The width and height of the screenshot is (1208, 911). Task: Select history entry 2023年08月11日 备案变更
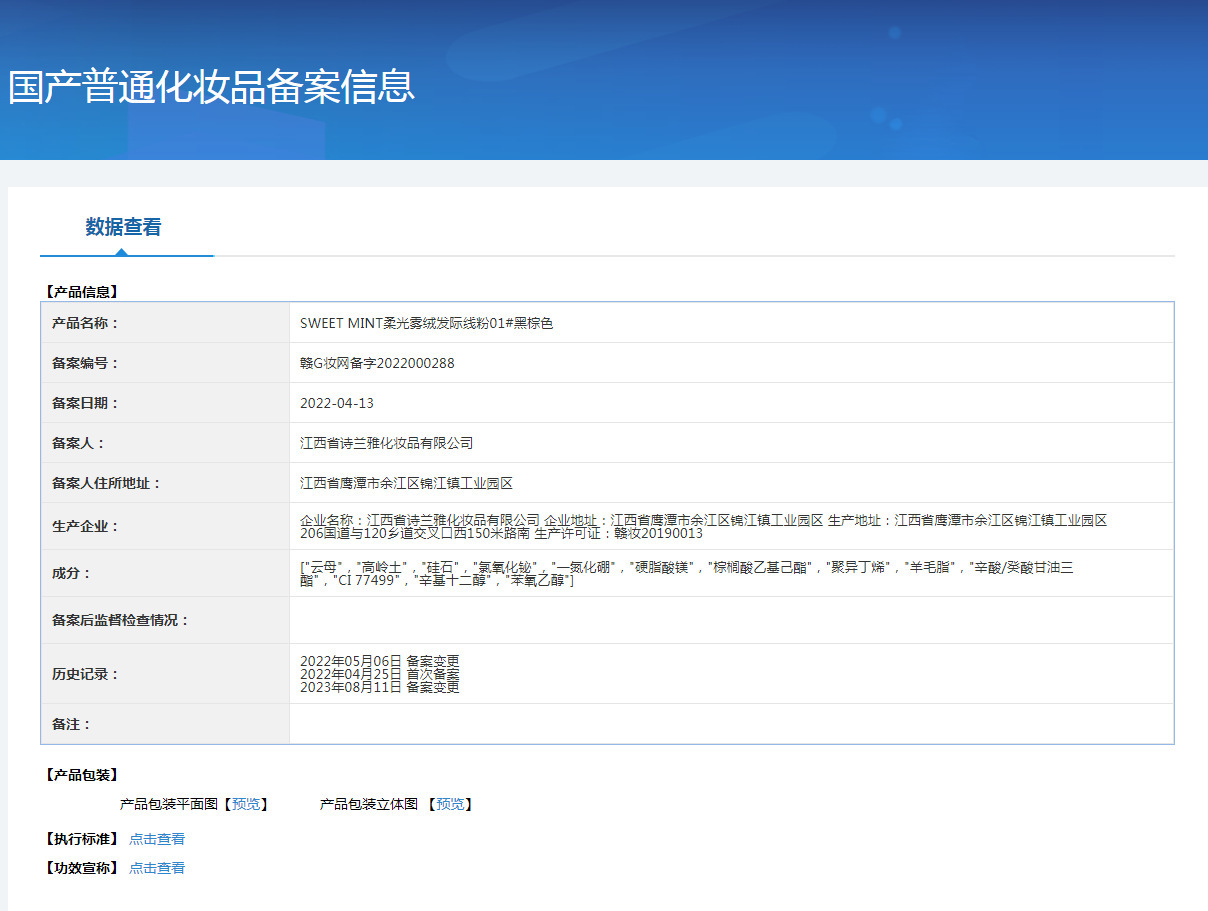(x=380, y=687)
